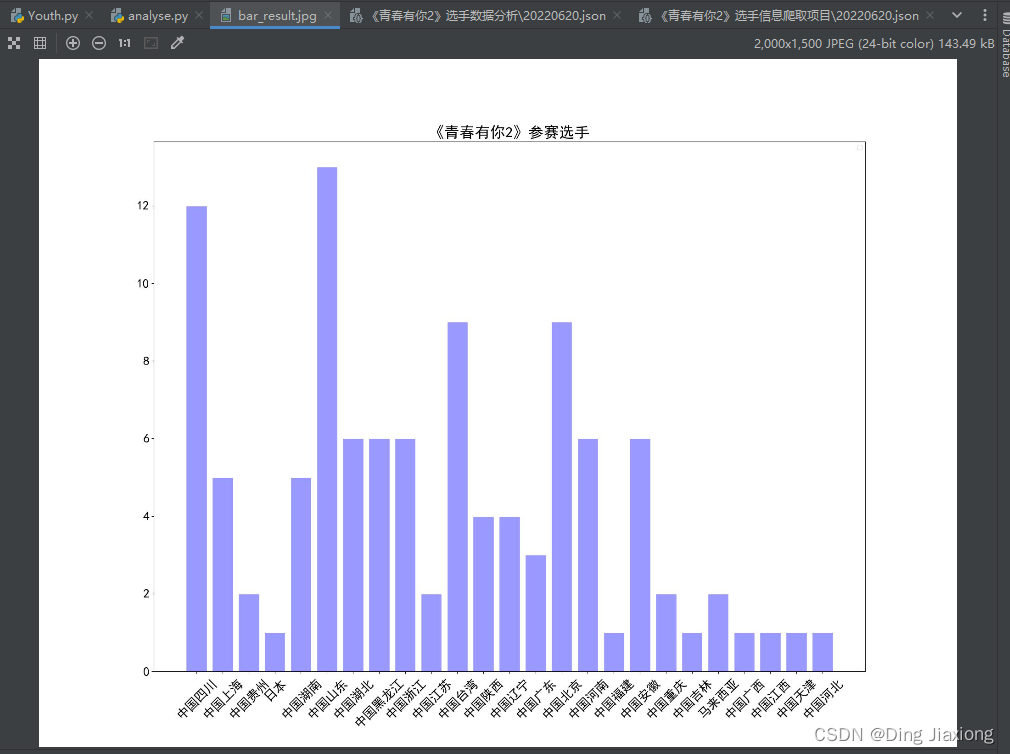Click the 中国四川 bar in chart
1010x754 pixels.
point(196,438)
